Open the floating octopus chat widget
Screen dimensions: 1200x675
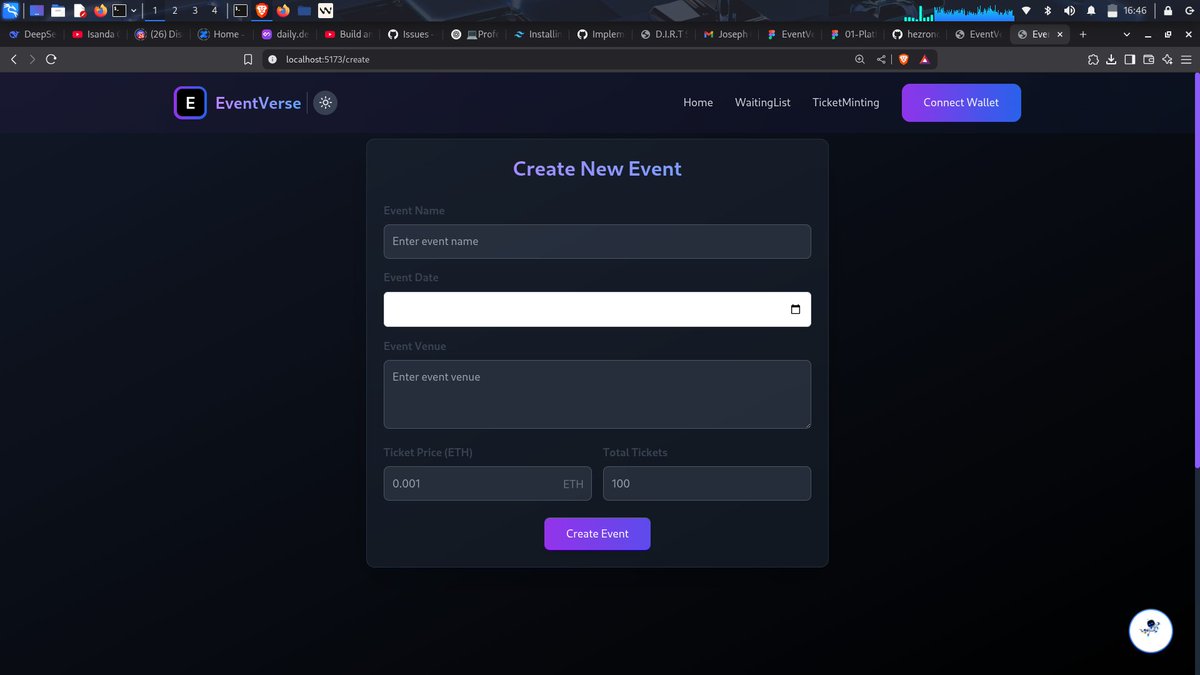click(x=1150, y=631)
